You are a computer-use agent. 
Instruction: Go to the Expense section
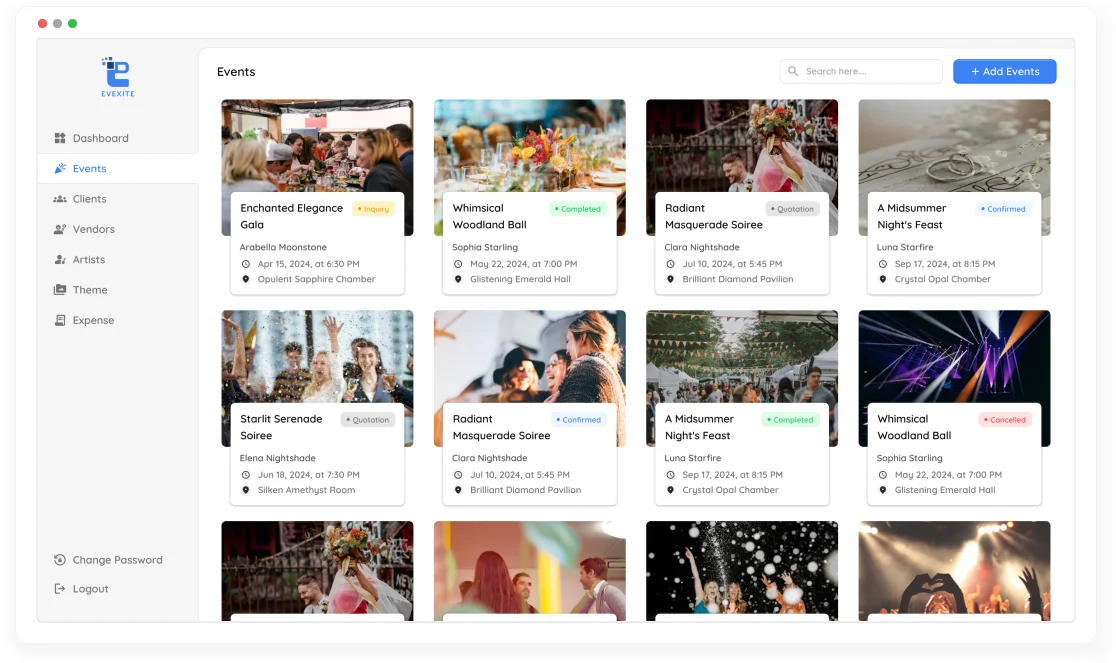(x=93, y=321)
